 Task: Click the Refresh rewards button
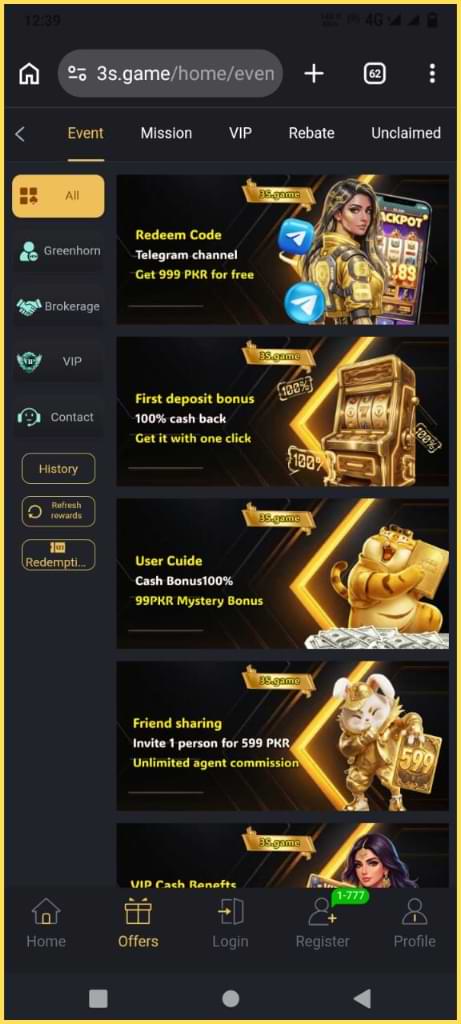(x=58, y=511)
